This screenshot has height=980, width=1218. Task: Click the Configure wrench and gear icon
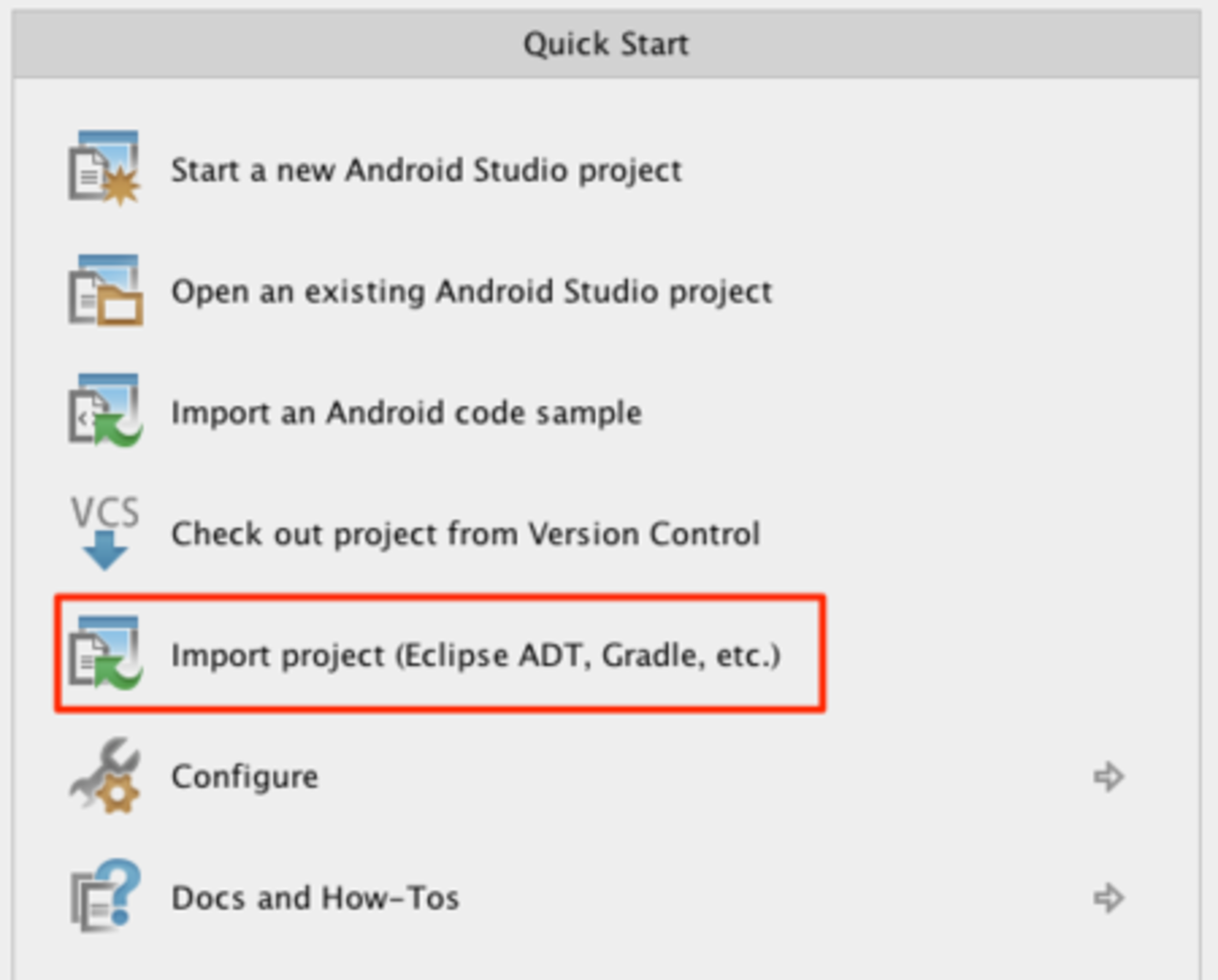coord(104,776)
